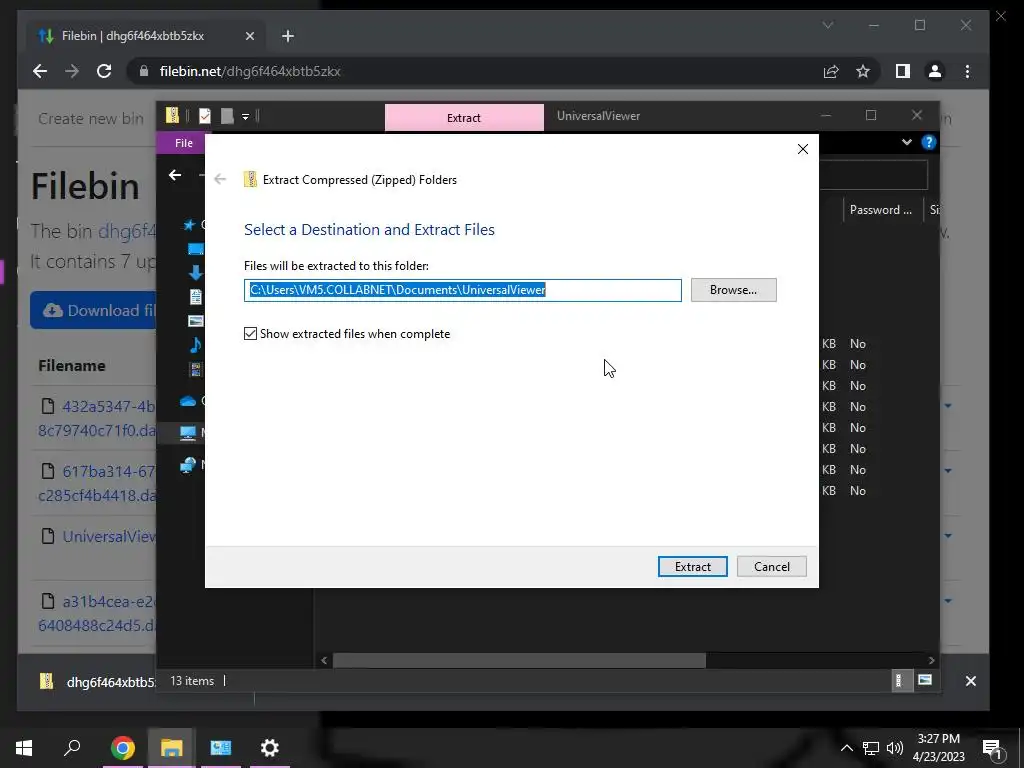Open the file menu caret beside a31b4cea row
The image size is (1024, 768).
[948, 600]
